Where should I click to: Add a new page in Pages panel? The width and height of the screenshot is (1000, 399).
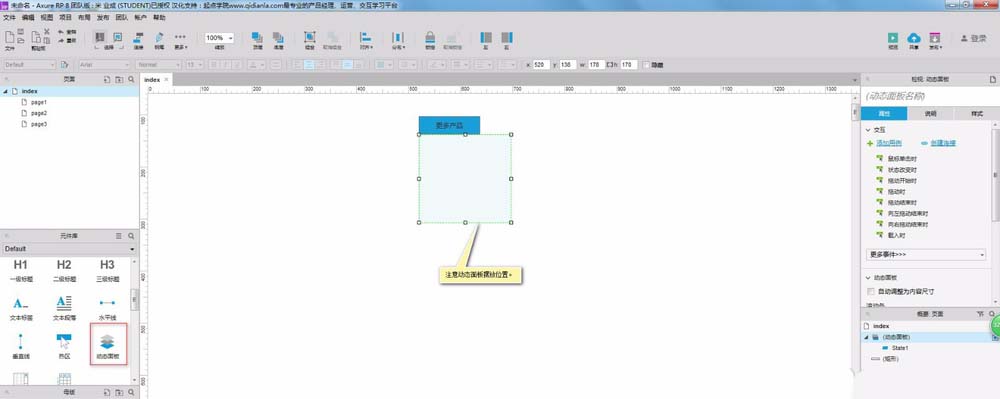pos(107,80)
